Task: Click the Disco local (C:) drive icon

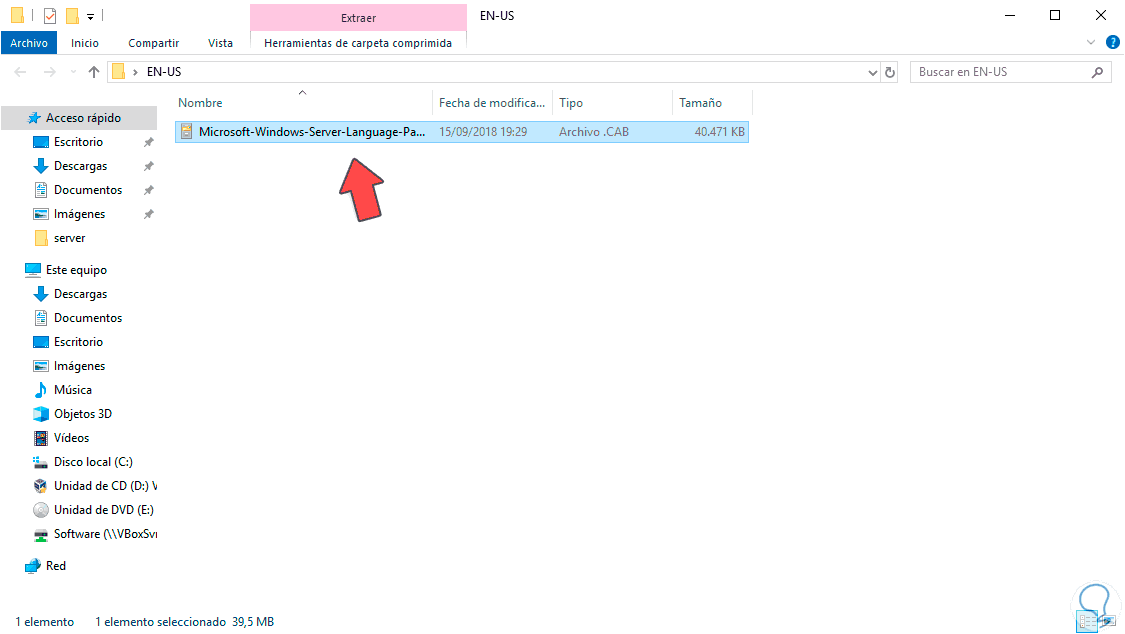Action: point(41,462)
